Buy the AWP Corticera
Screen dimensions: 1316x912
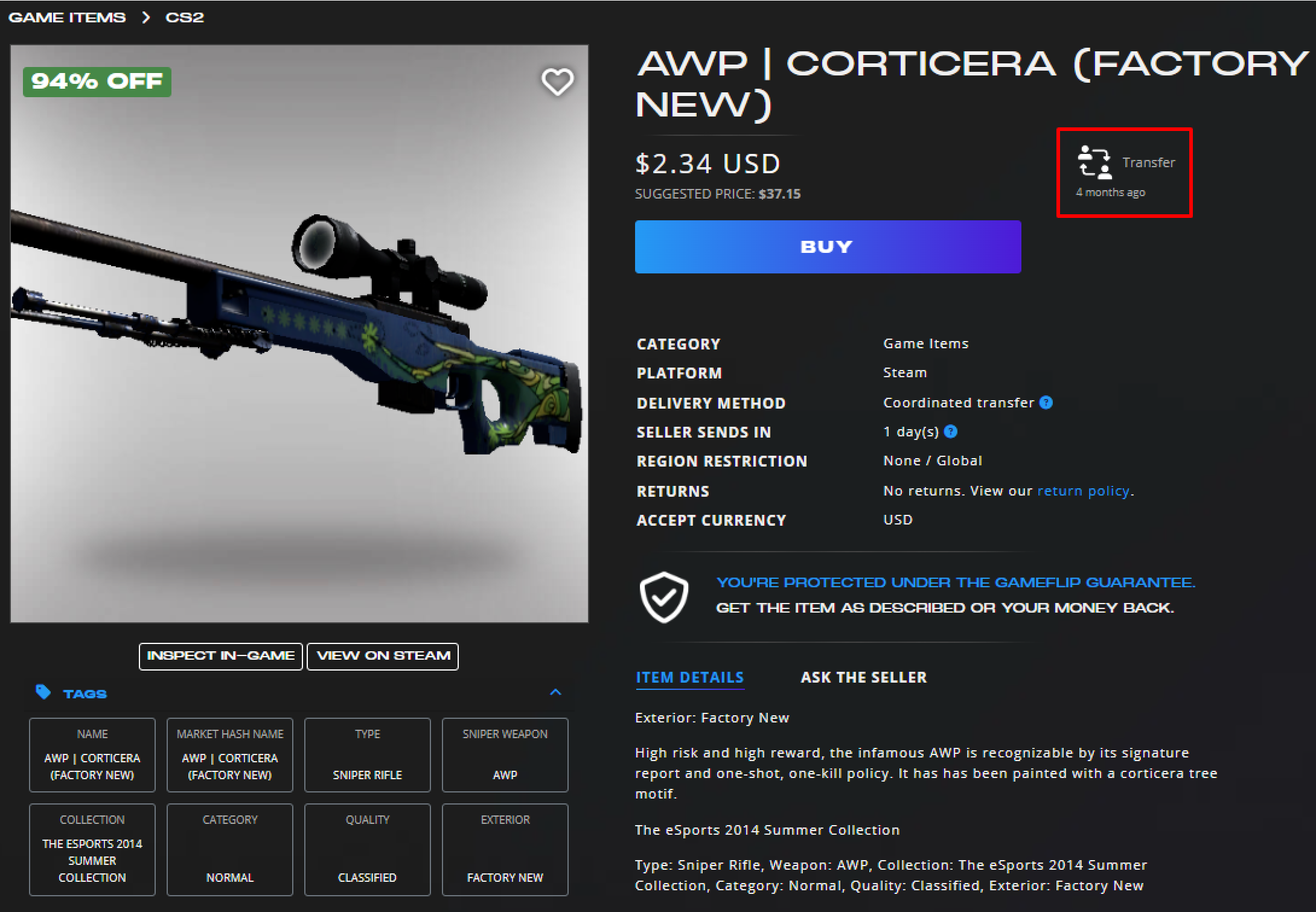828,247
